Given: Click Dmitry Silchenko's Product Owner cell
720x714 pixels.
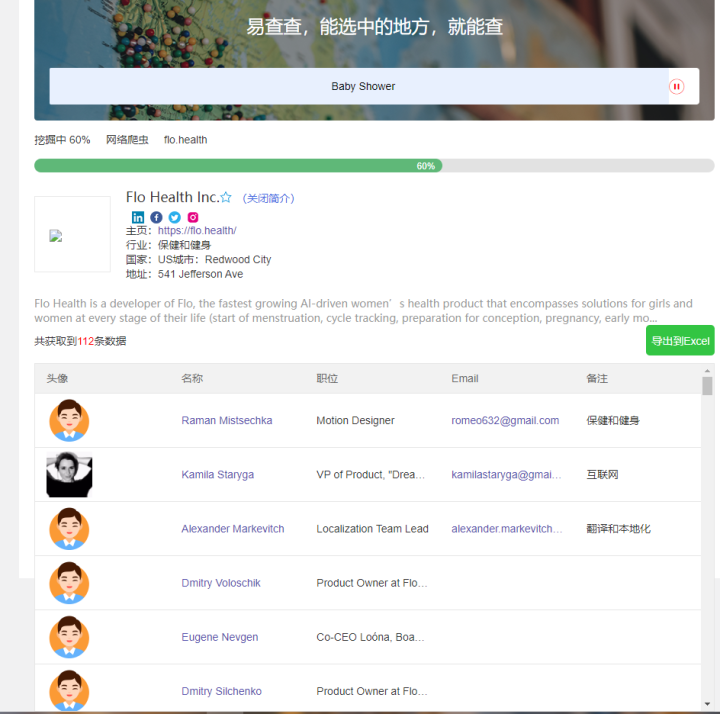Looking at the screenshot, I should click(372, 692).
